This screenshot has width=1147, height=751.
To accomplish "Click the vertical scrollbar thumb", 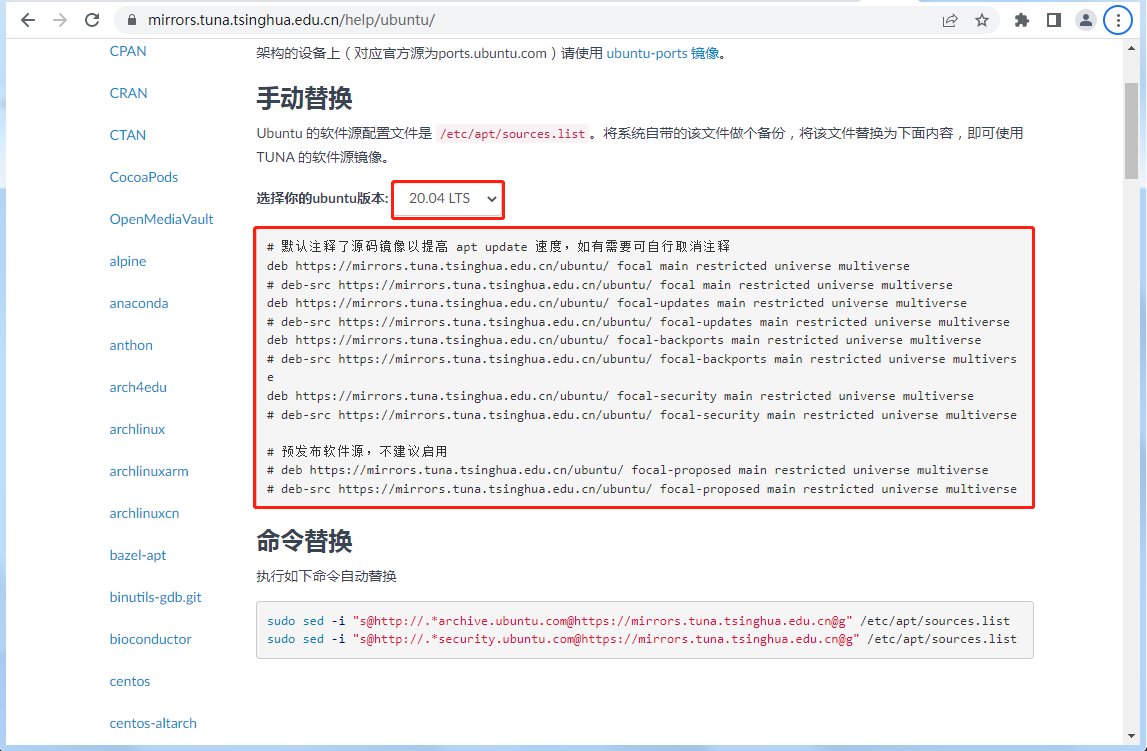I will [x=1132, y=130].
